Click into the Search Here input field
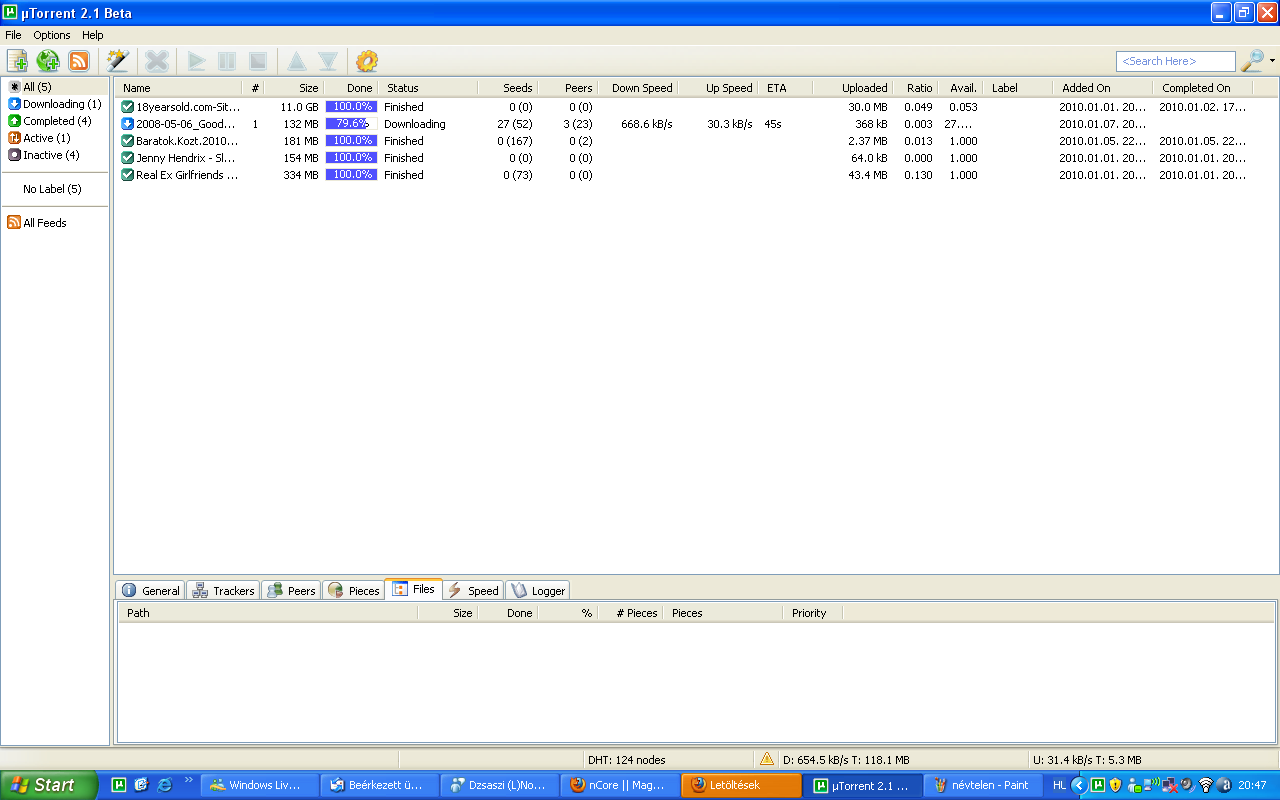1280x800 pixels. [x=1175, y=61]
